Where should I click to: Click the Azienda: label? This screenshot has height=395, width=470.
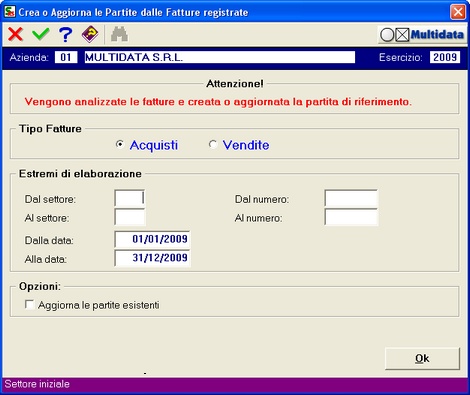tap(29, 57)
